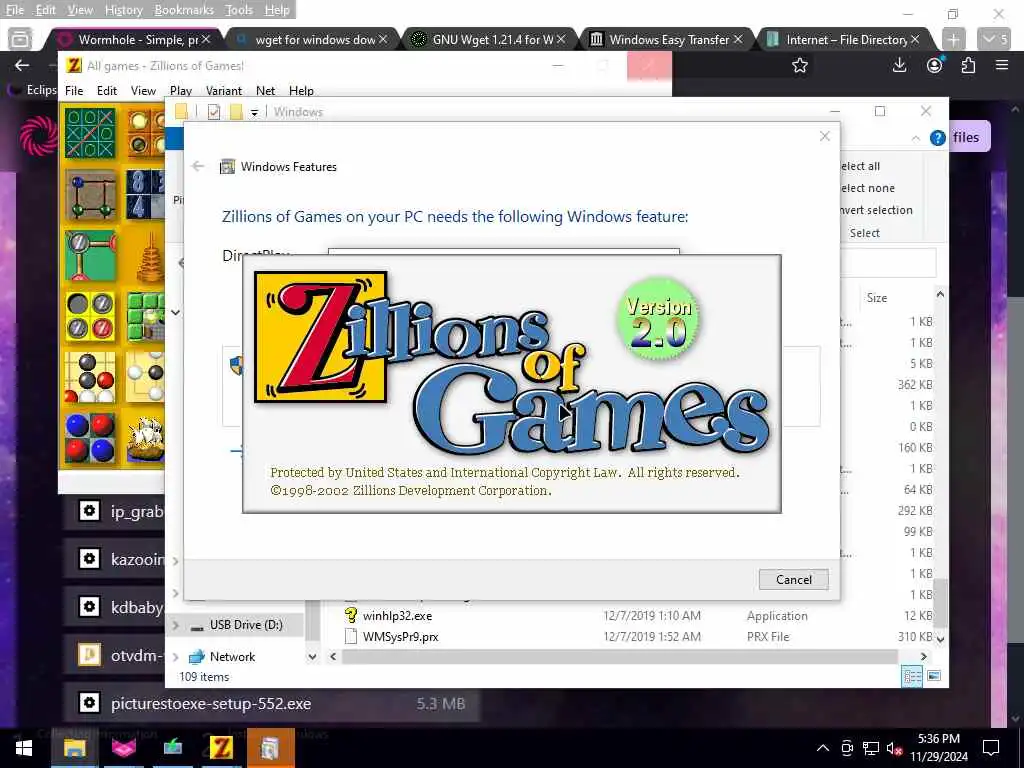The image size is (1024, 768).
Task: Open Firefox hamburger application menu
Action: (x=1002, y=65)
